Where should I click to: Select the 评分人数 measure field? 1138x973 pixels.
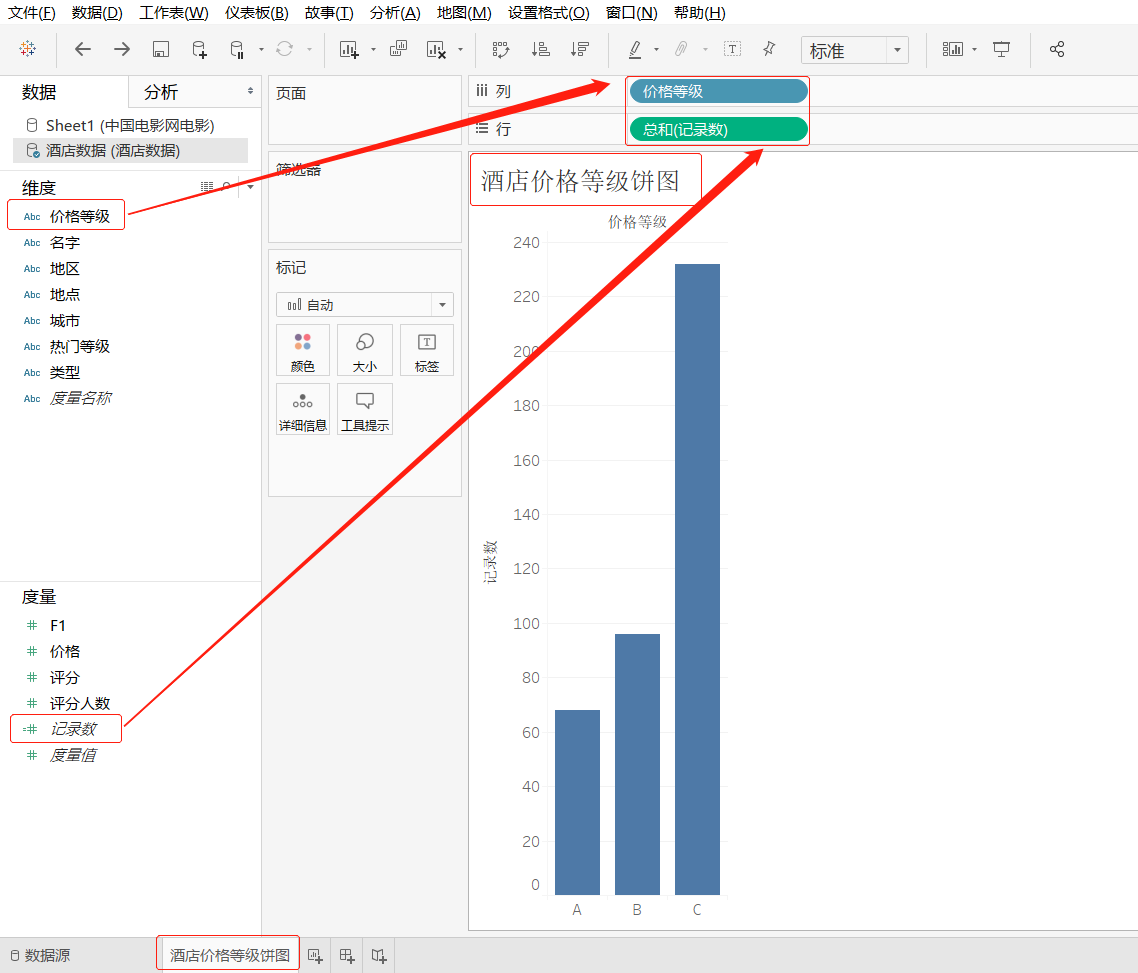coord(80,703)
